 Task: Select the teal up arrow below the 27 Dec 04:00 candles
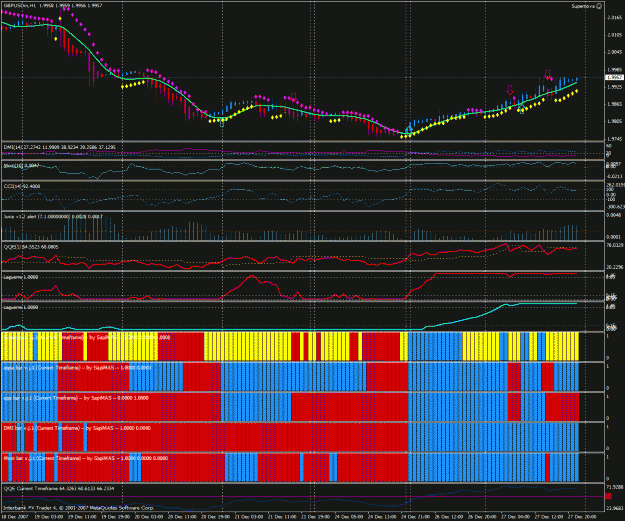click(521, 110)
